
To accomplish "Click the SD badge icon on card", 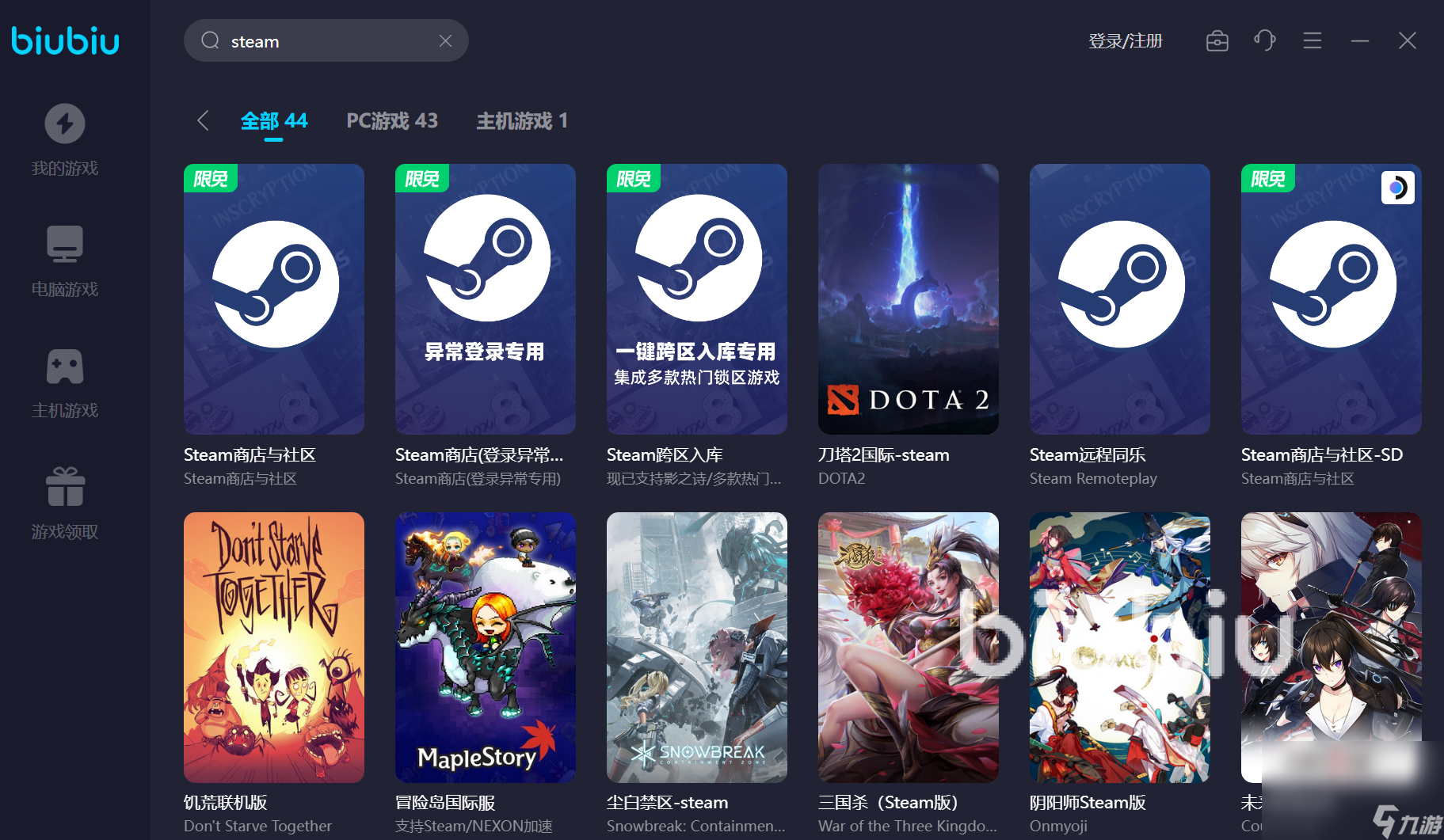I will [1398, 188].
